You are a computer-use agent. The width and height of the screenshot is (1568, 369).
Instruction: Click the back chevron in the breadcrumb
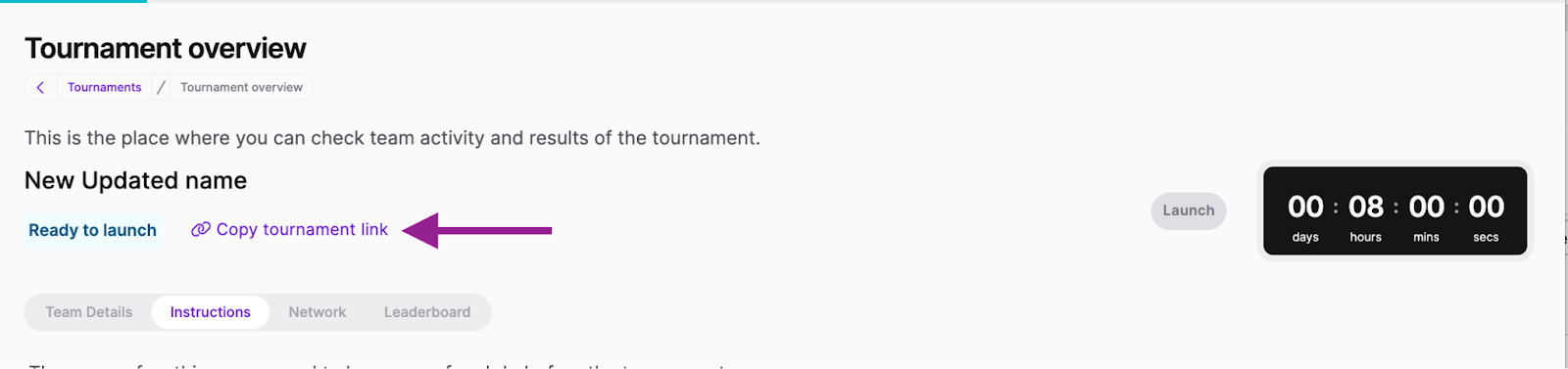[x=40, y=87]
